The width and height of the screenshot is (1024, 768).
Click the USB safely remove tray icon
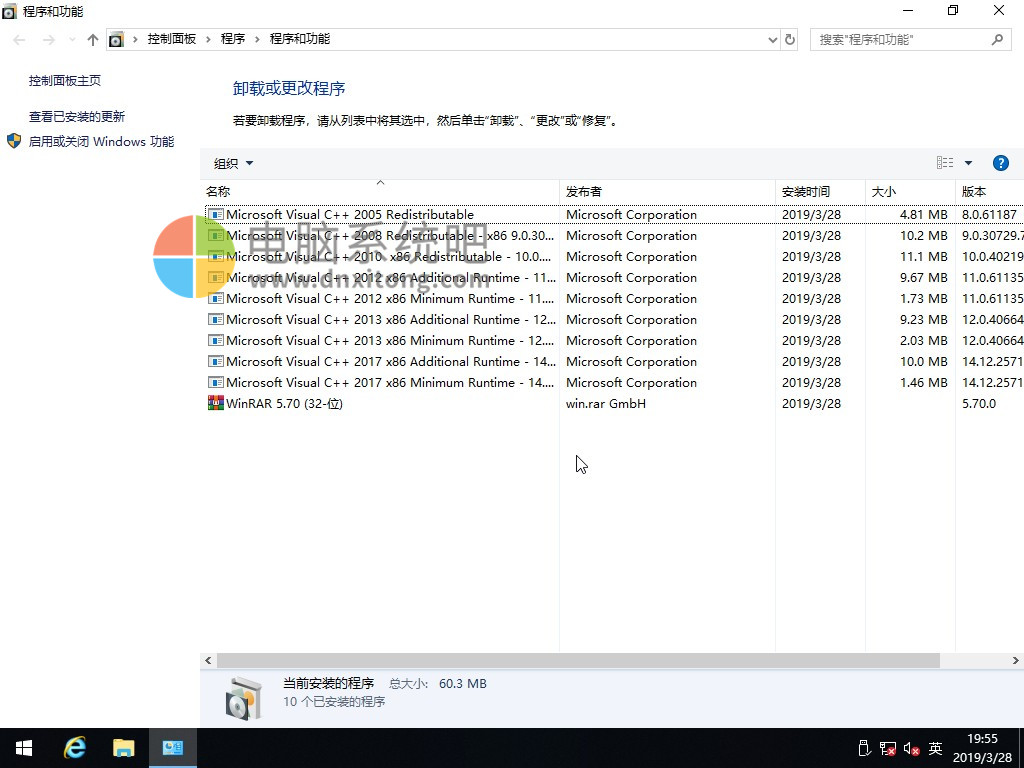(864, 748)
